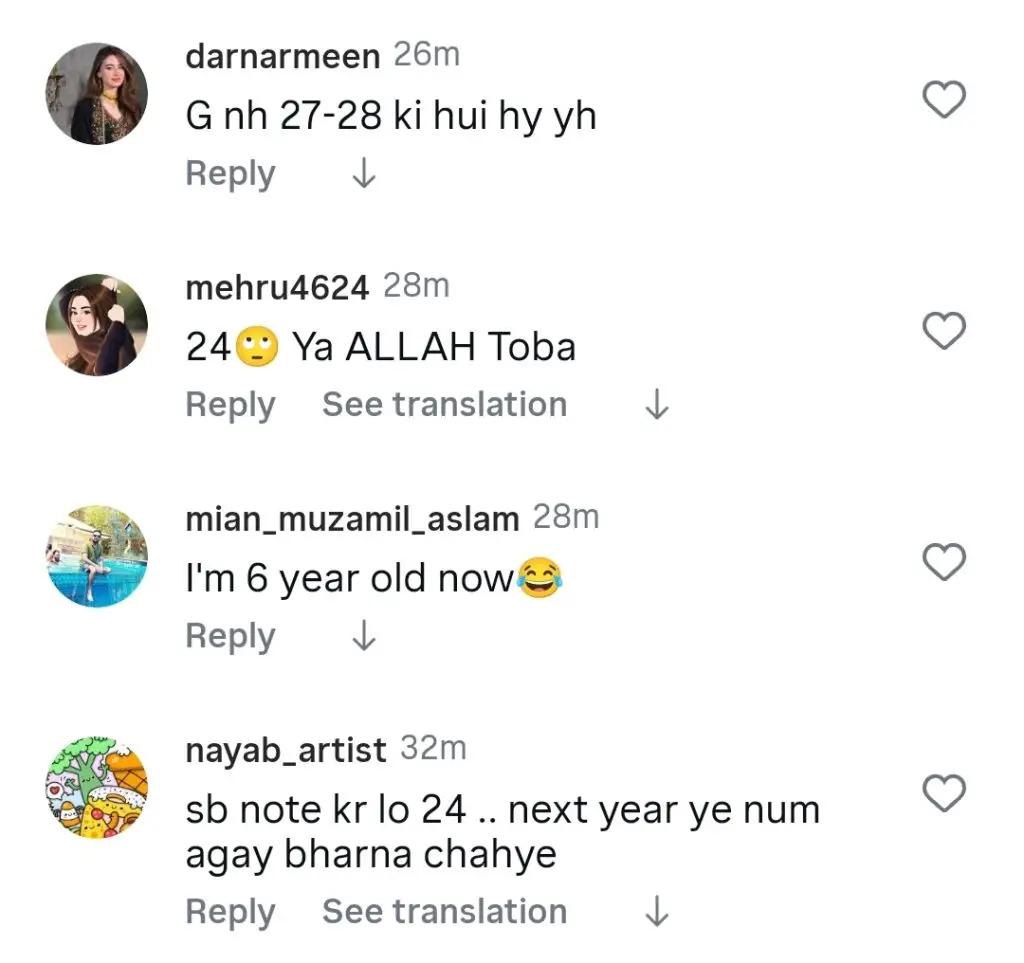Open darnarmeen's profile picture

tap(96, 94)
